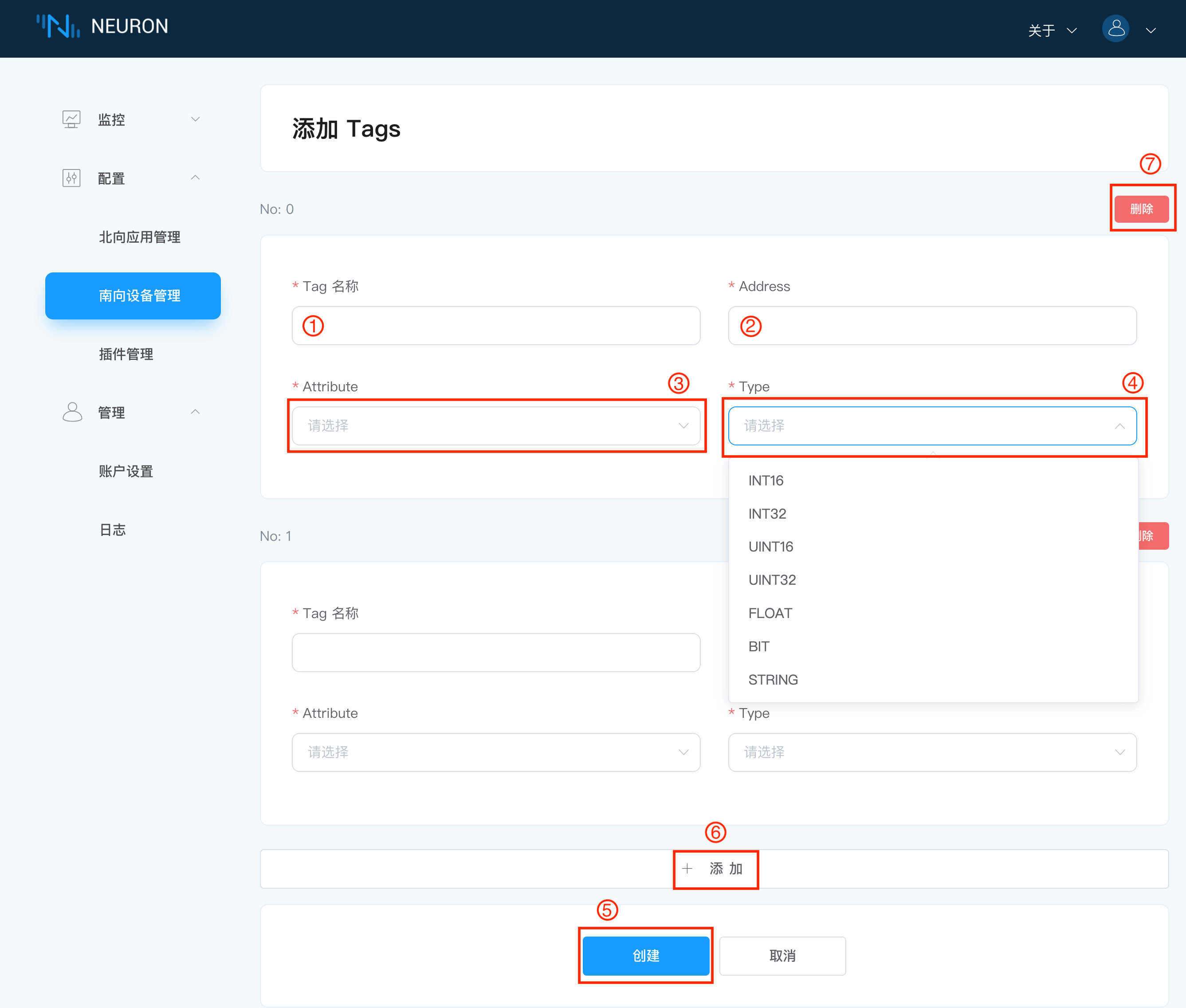1186x1008 pixels.
Task: Click the 取消 button
Action: (x=782, y=956)
